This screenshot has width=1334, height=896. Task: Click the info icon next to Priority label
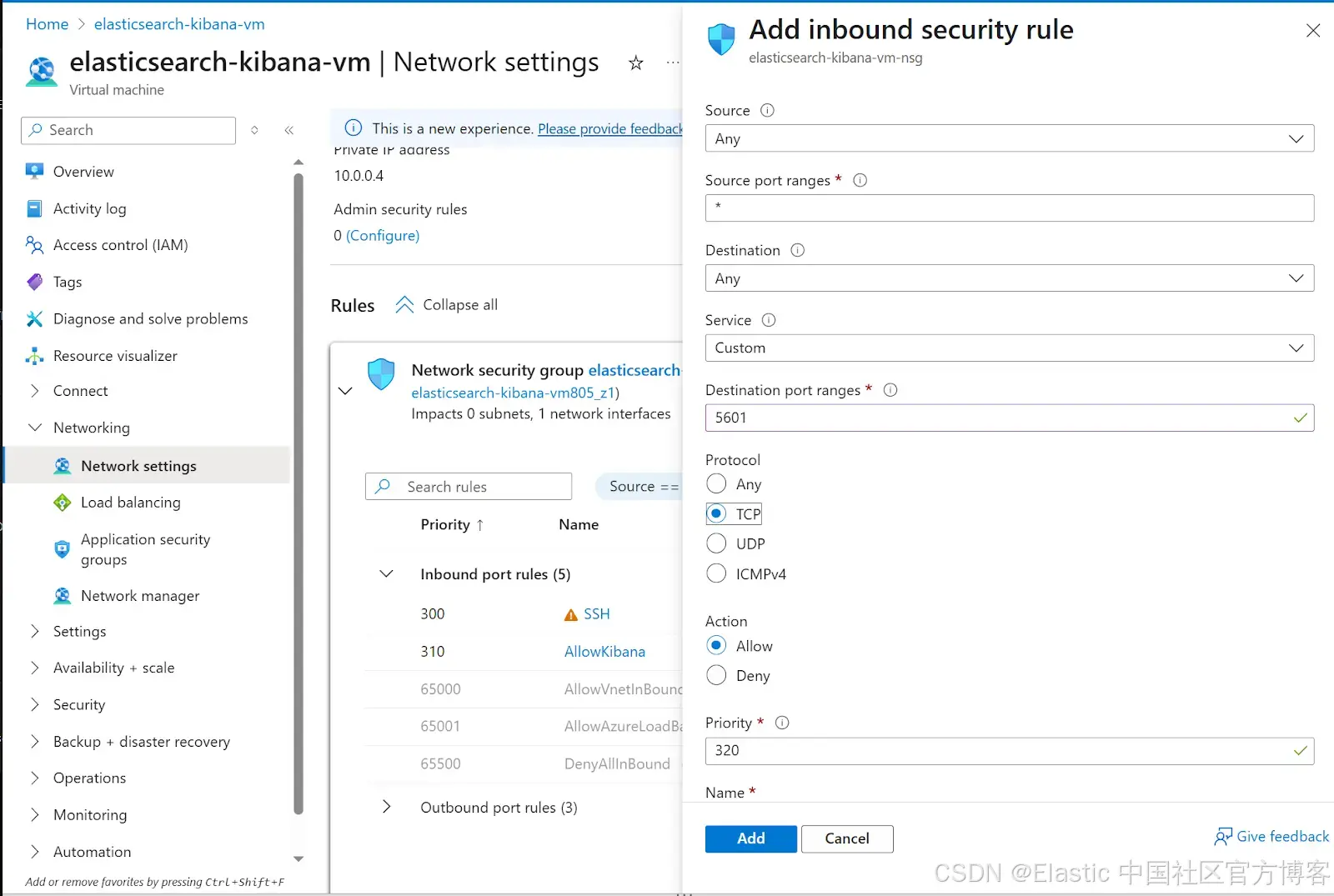782,723
